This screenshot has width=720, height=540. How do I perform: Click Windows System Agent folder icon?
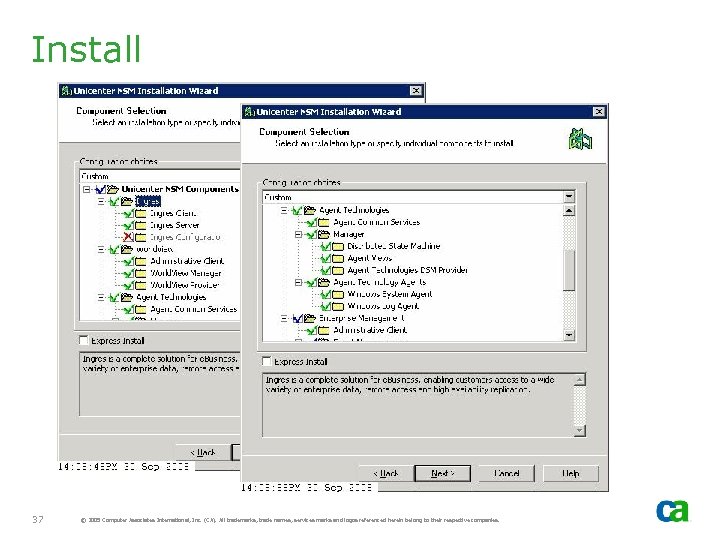pyautogui.click(x=338, y=294)
